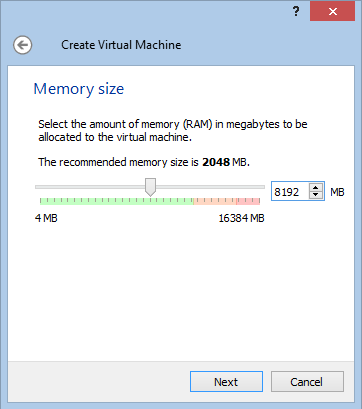The image size is (362, 409).
Task: Focus the 8192 memory value field
Action: click(x=291, y=192)
